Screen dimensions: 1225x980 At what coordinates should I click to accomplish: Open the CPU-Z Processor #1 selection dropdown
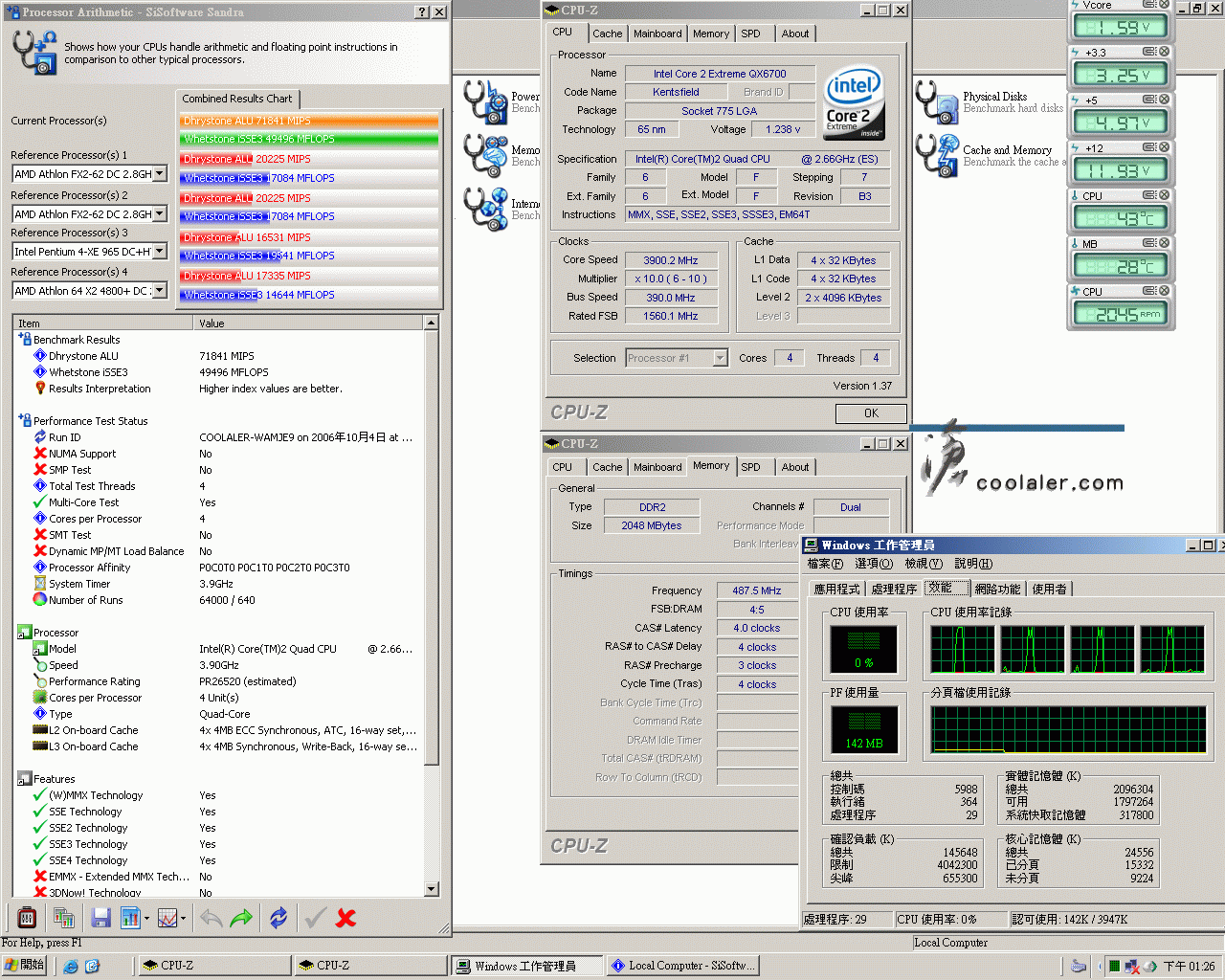point(721,358)
